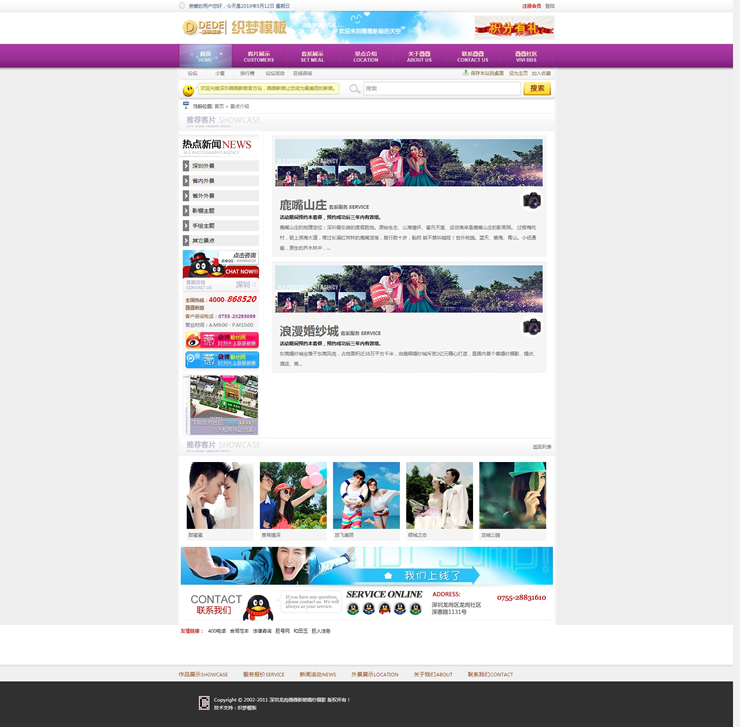Viewport: 740px width, 727px height.
Task: Select the SET MEAL navigation tab
Action: (x=312, y=56)
